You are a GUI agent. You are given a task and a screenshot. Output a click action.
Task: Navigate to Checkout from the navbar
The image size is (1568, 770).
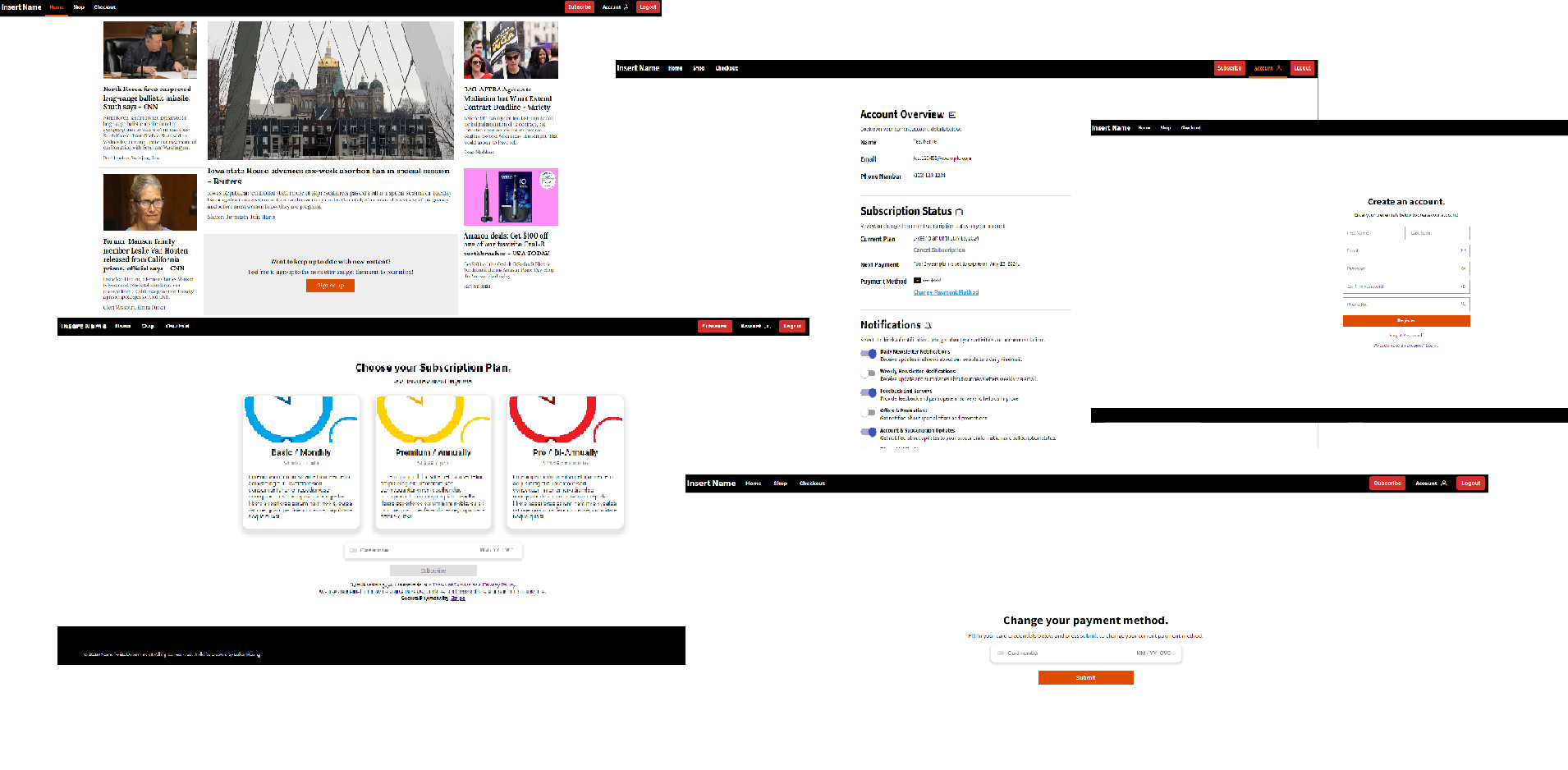(x=726, y=68)
